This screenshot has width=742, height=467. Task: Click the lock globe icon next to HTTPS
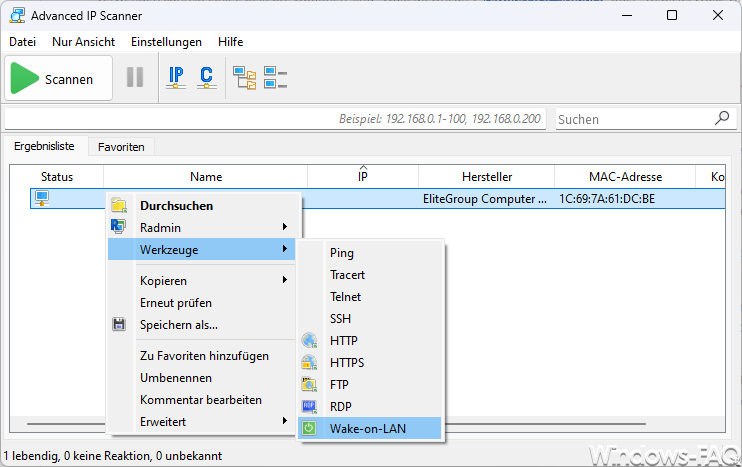(309, 362)
